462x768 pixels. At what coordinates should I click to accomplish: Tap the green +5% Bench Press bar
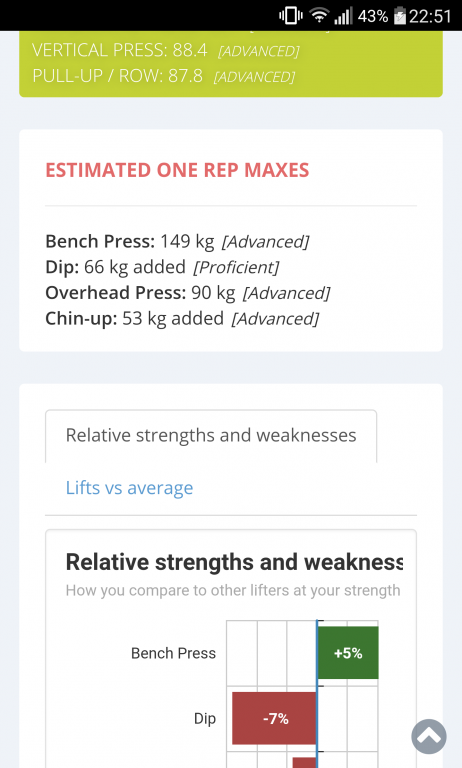348,653
